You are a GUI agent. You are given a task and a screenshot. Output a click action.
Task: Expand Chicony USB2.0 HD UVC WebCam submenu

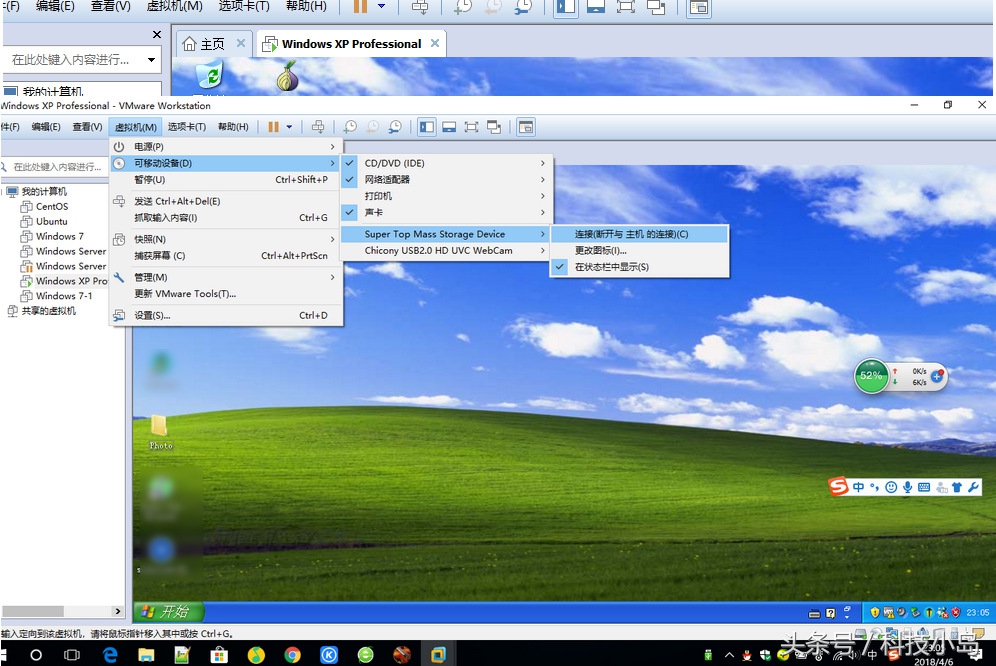click(447, 250)
